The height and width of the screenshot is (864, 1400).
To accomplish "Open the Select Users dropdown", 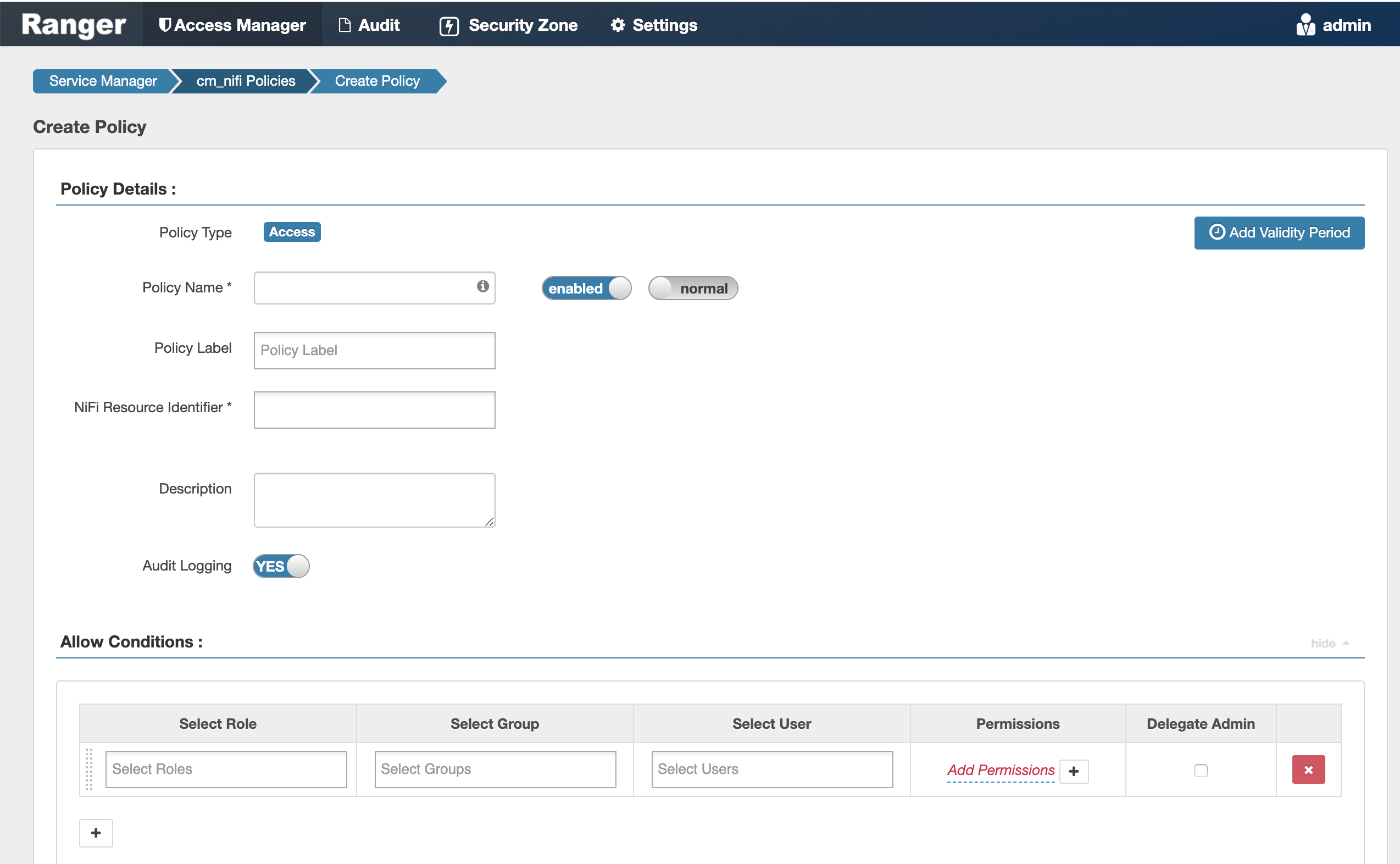I will pos(771,769).
